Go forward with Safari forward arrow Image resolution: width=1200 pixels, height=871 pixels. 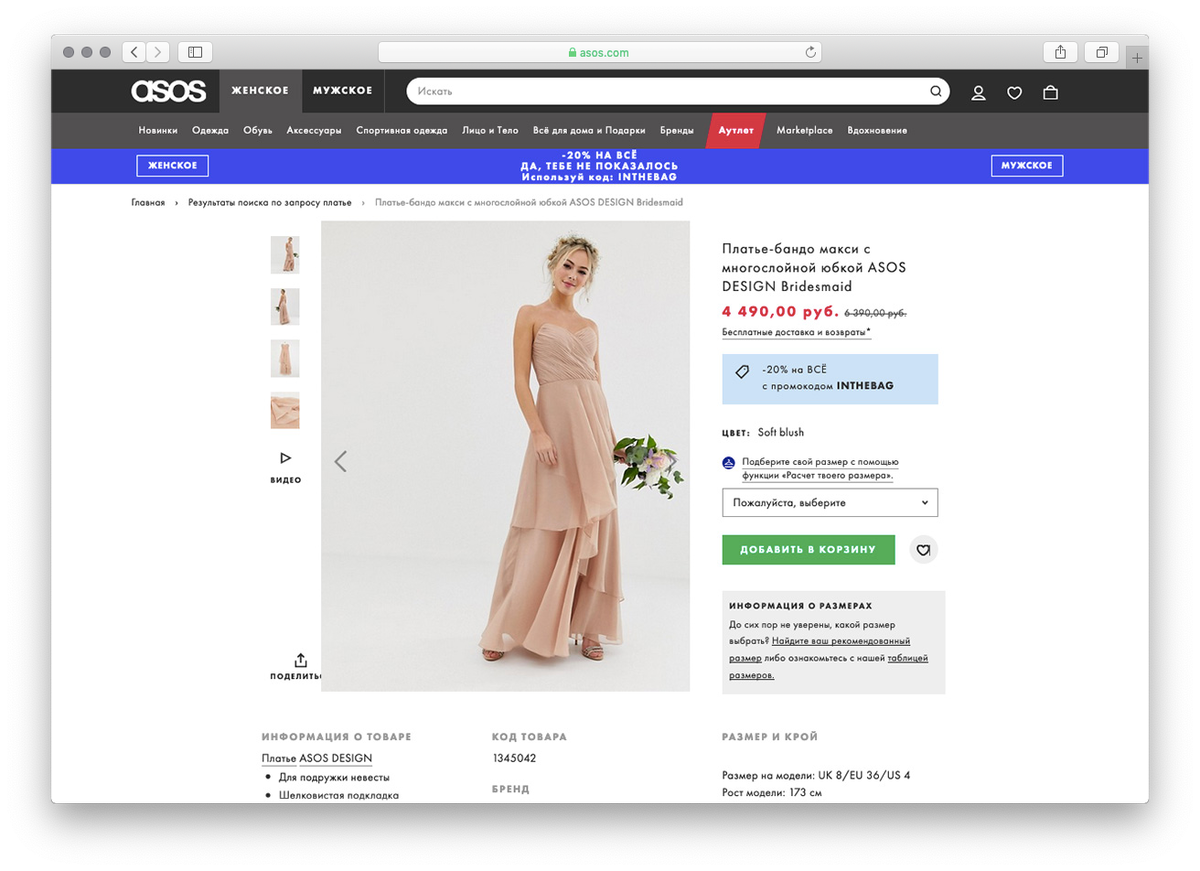(158, 52)
